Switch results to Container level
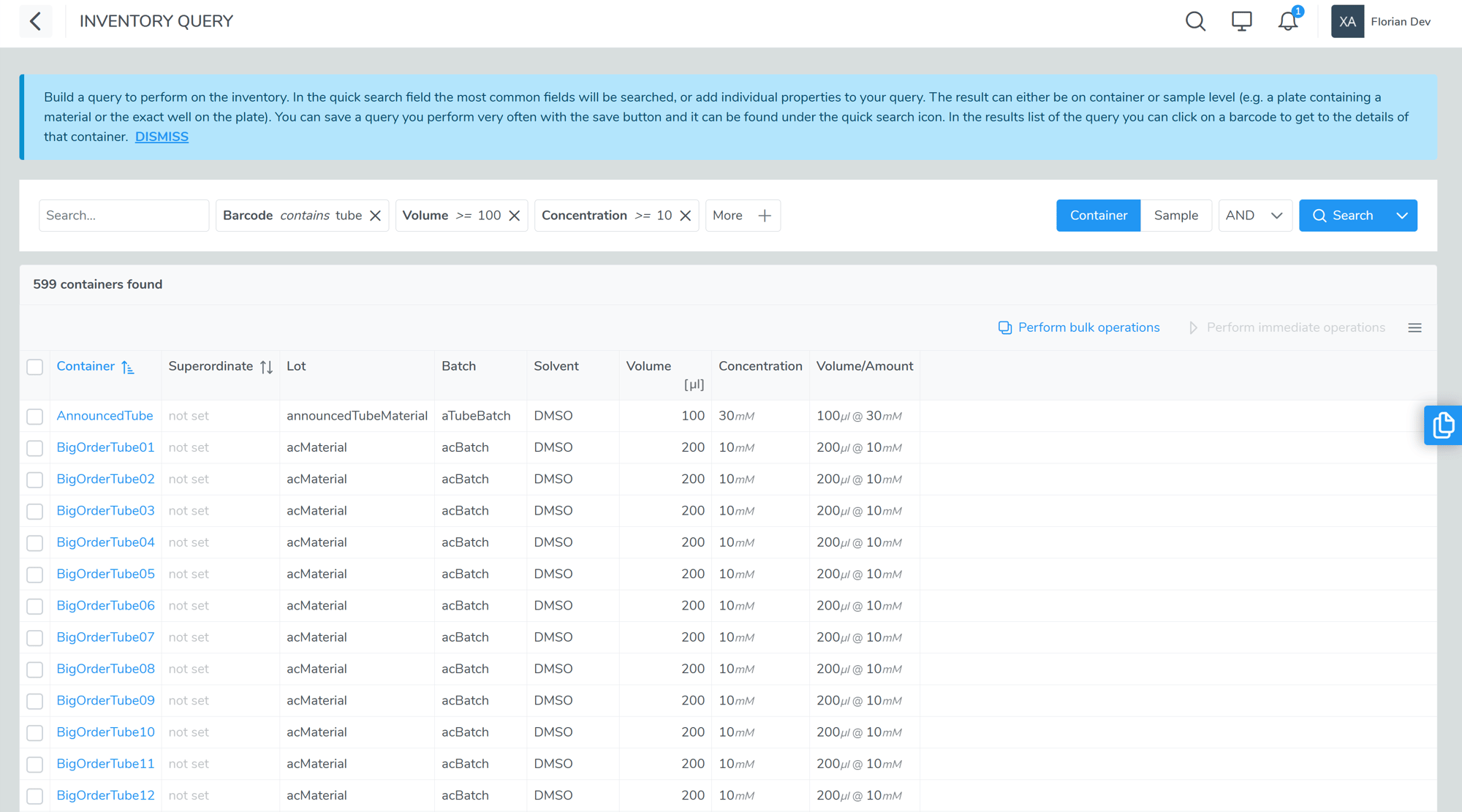The image size is (1462, 812). click(x=1098, y=216)
